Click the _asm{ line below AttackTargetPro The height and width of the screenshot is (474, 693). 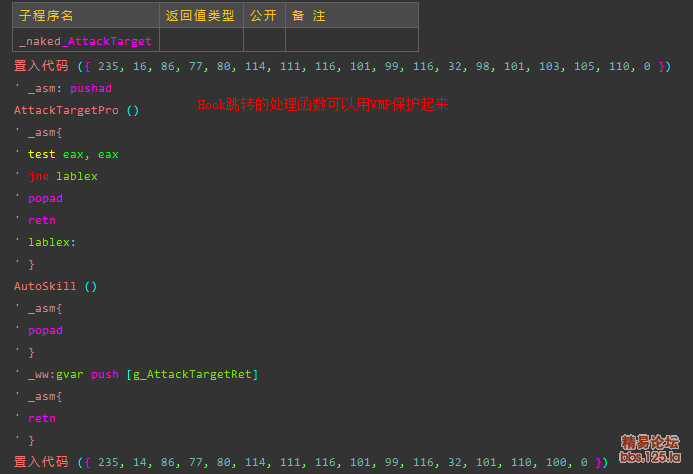tap(45, 132)
